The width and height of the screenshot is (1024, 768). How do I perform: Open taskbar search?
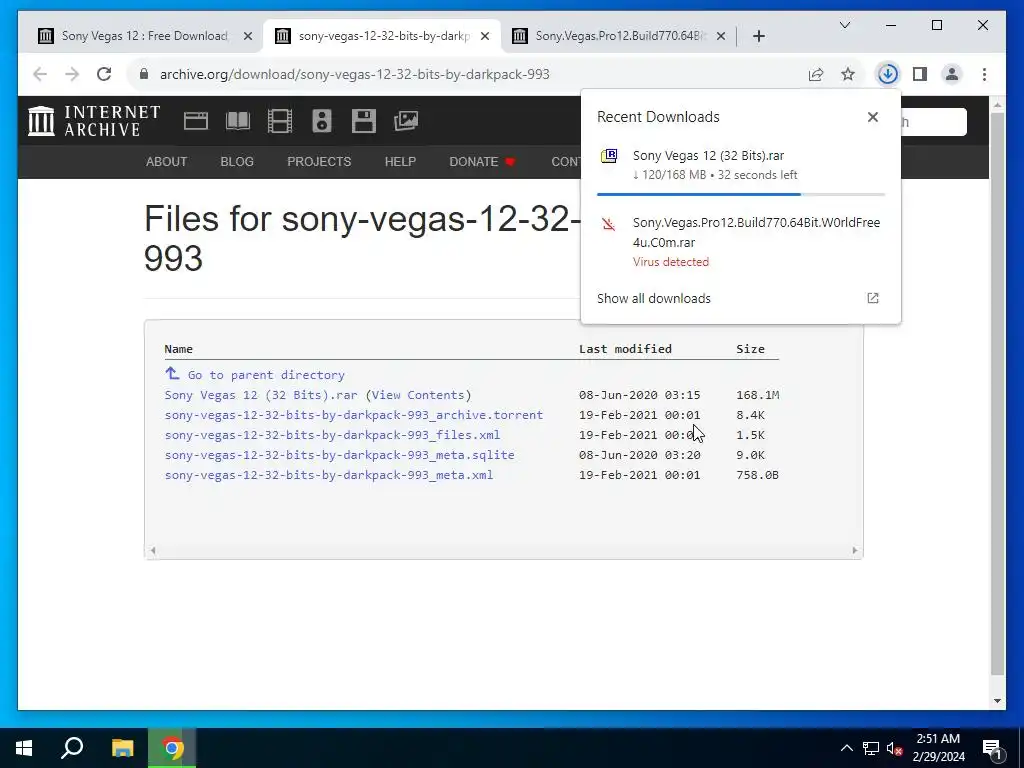click(72, 748)
